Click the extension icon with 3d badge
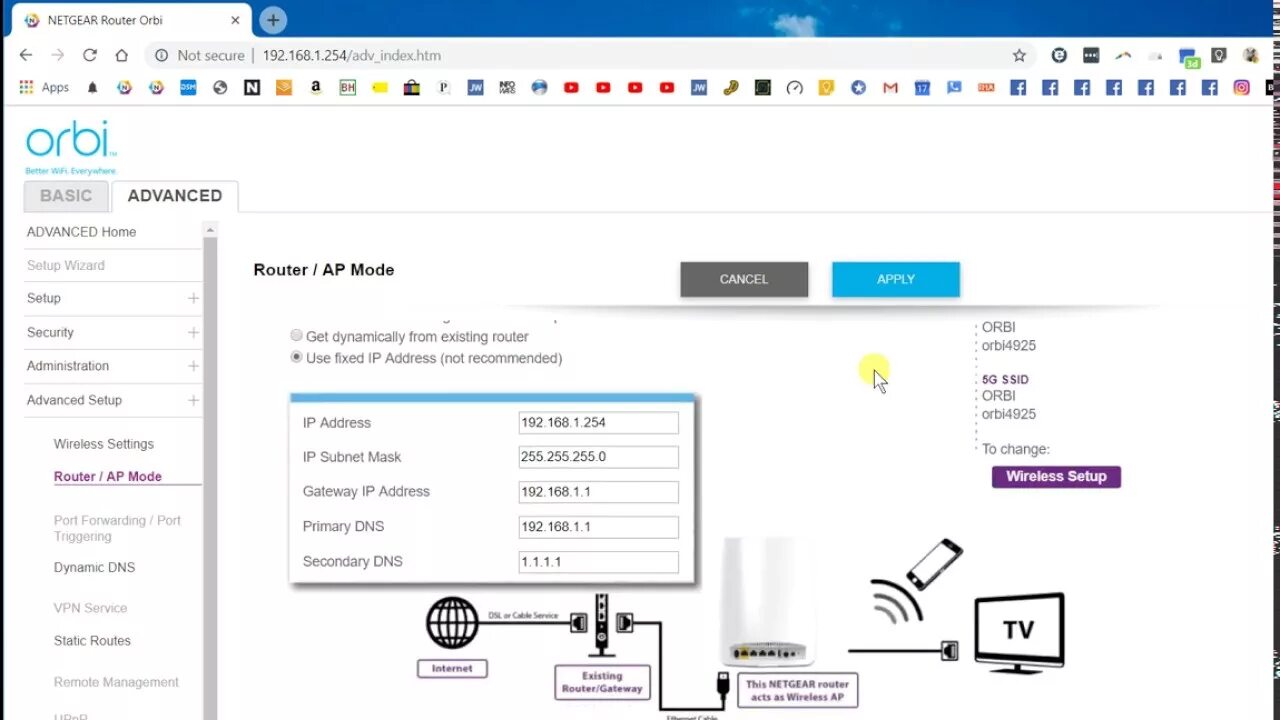The width and height of the screenshot is (1280, 720). click(1188, 57)
